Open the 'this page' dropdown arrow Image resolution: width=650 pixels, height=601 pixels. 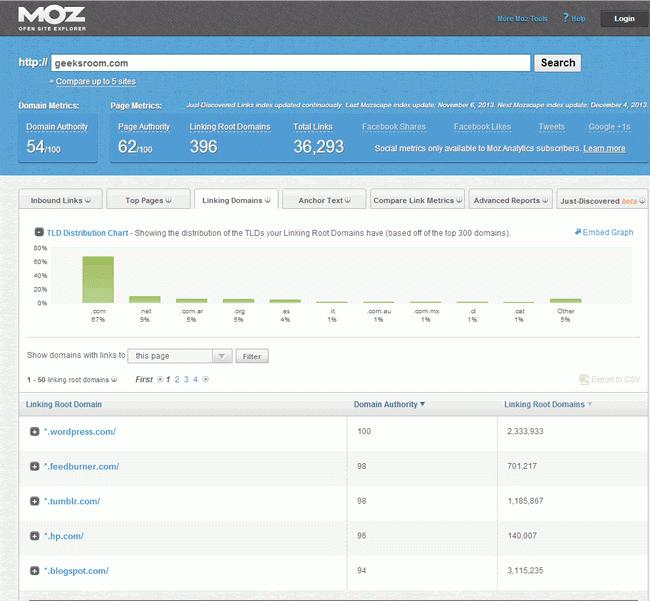222,356
